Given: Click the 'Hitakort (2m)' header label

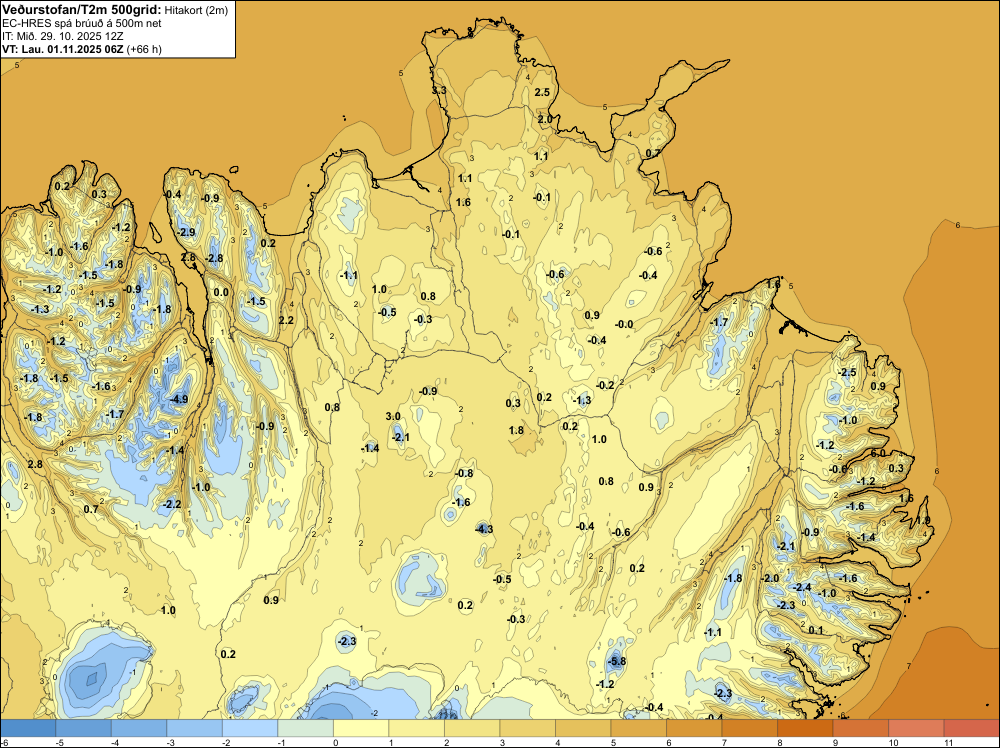Looking at the screenshot, I should [196, 10].
